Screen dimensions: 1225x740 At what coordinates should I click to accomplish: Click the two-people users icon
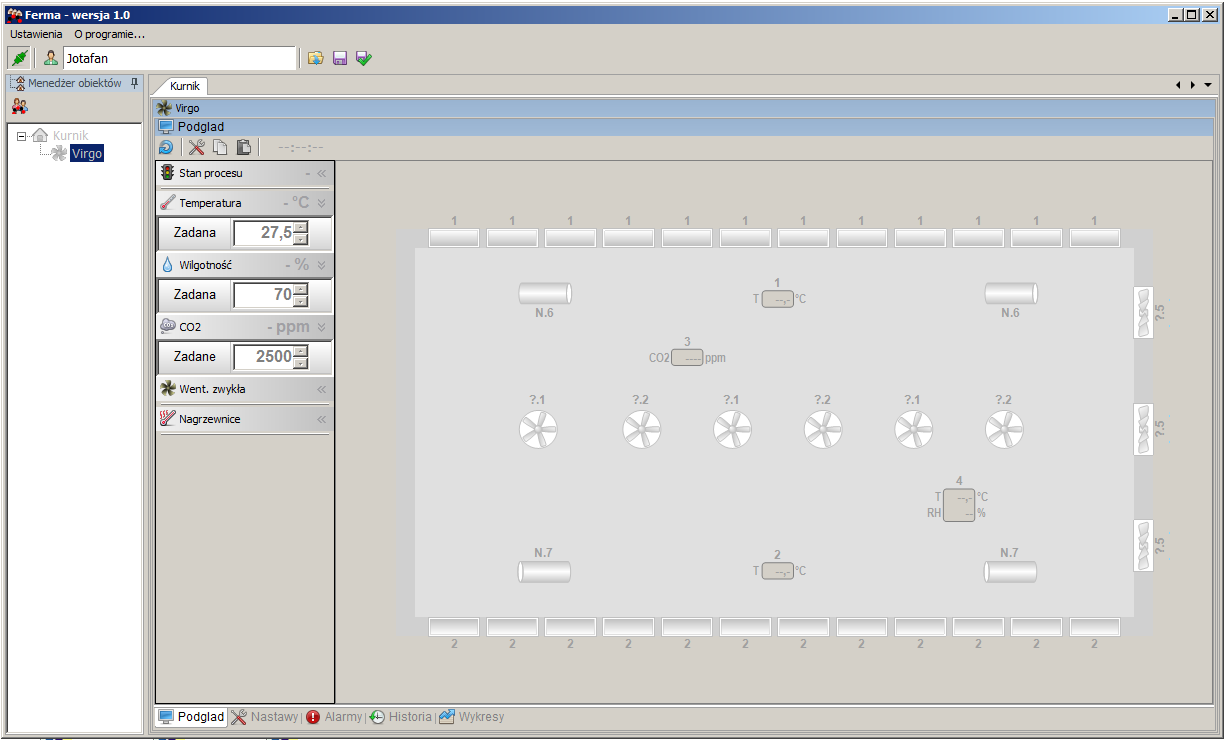(x=19, y=106)
